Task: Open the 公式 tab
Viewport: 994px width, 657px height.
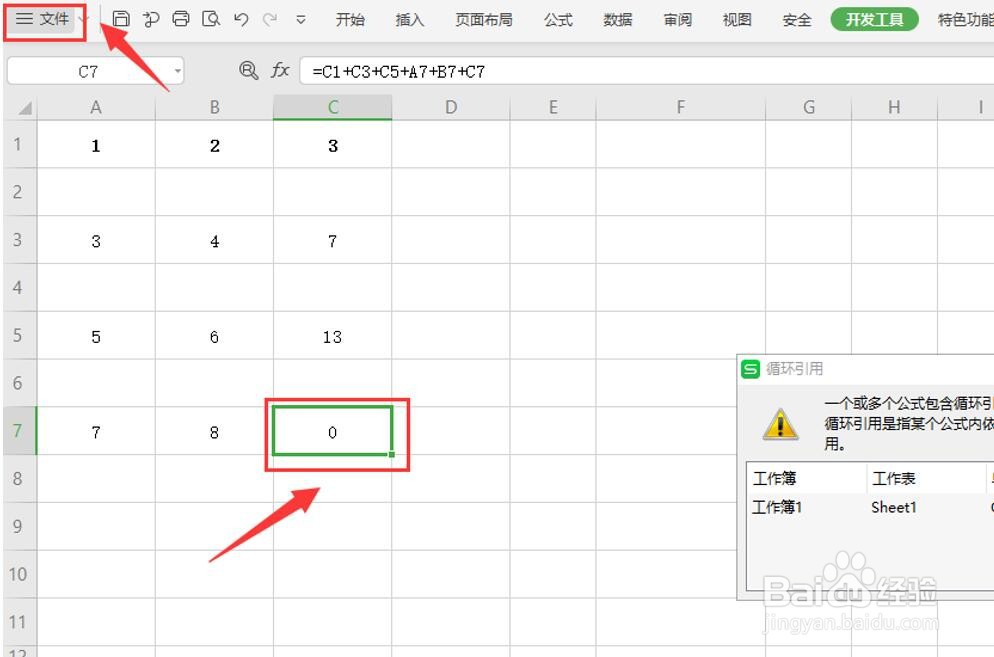Action: tap(558, 20)
